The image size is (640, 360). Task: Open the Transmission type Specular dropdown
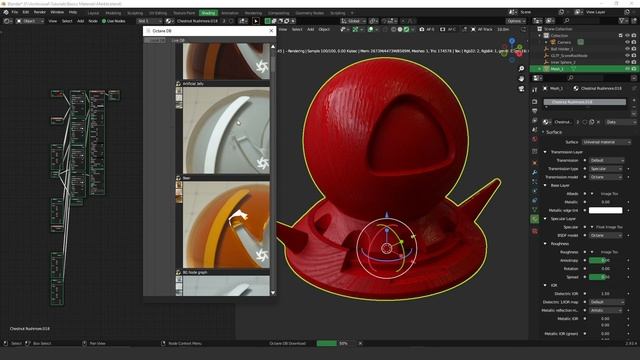pyautogui.click(x=607, y=169)
